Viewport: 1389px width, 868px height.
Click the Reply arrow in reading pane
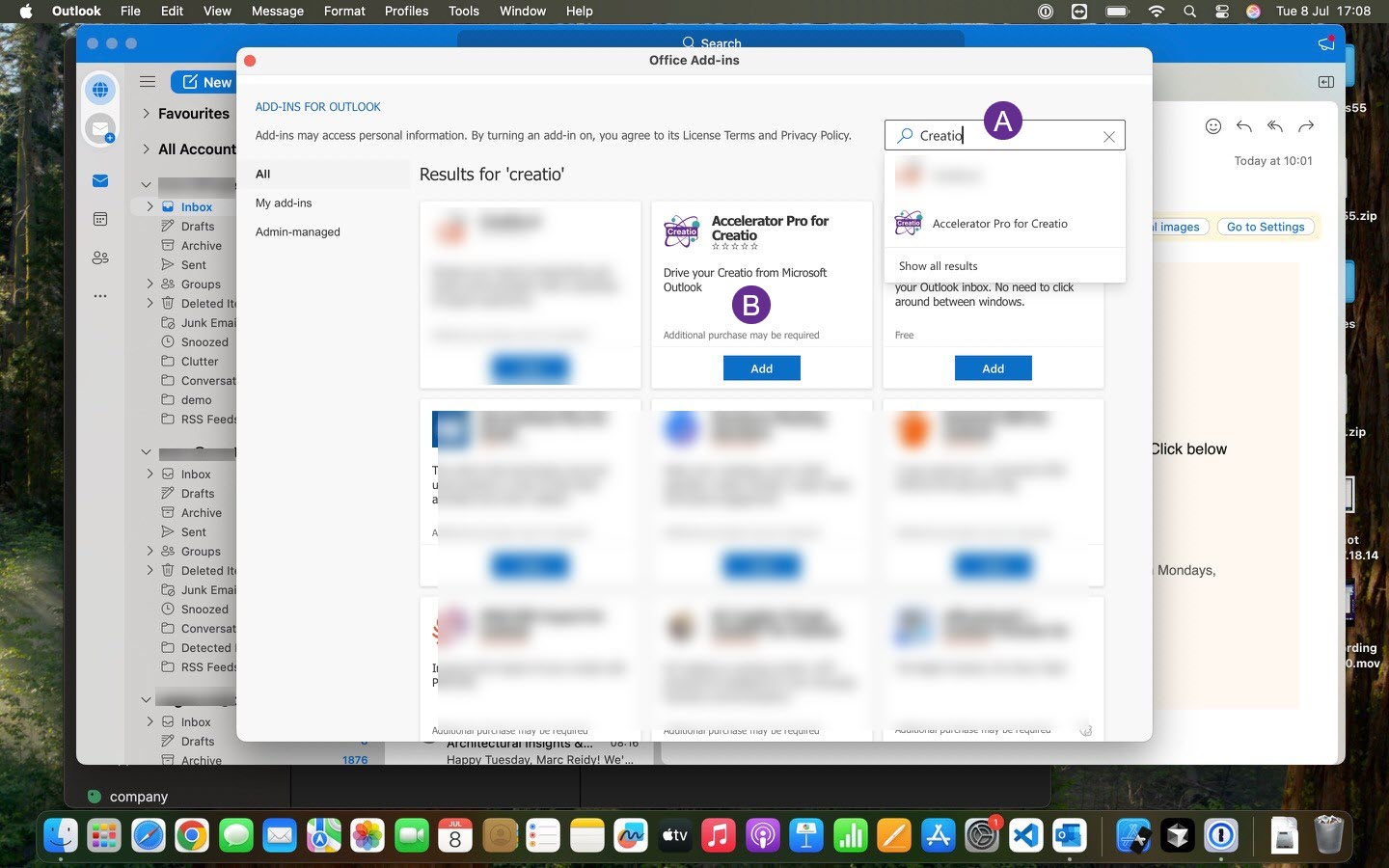coord(1244,126)
